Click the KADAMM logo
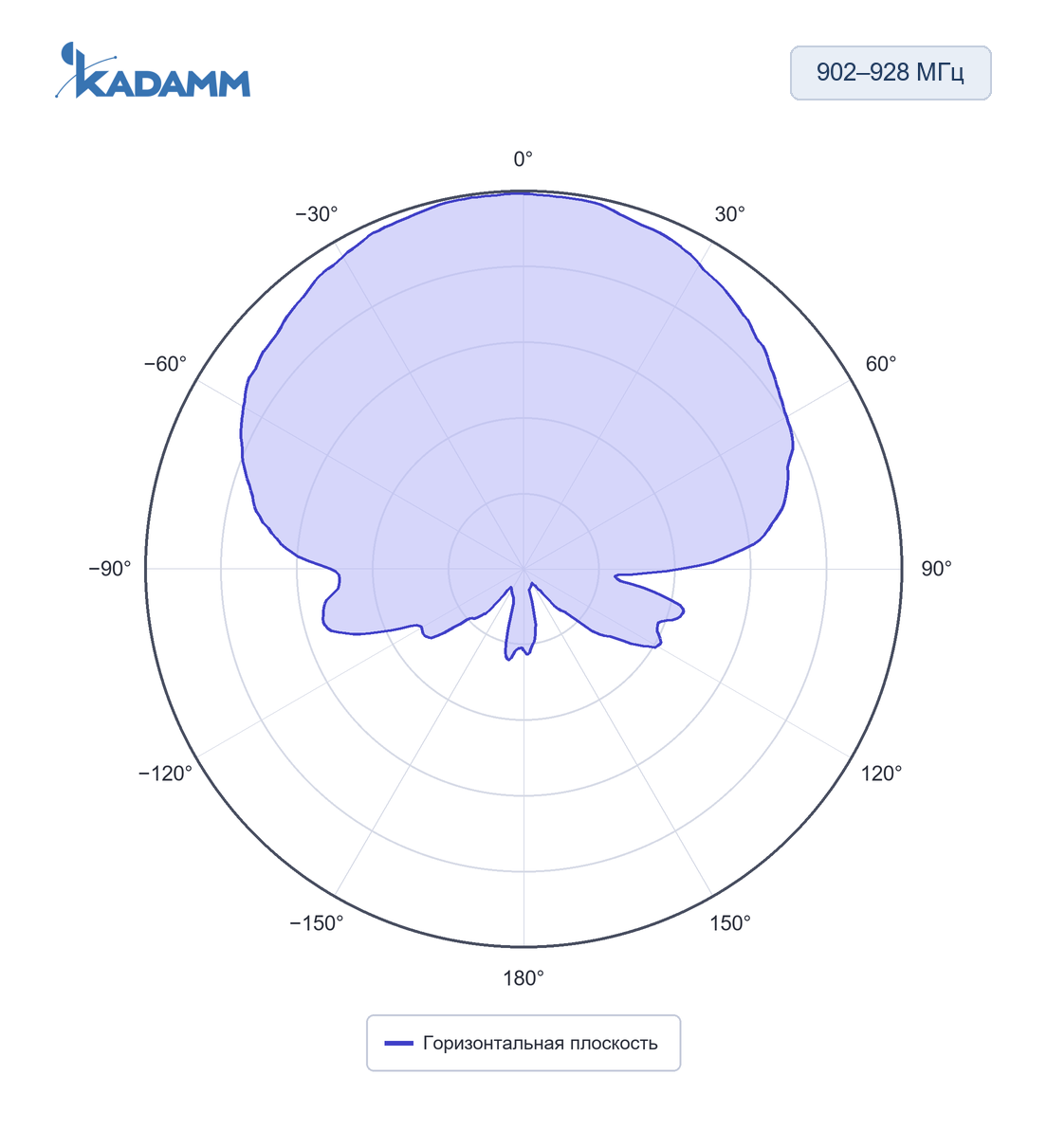The height and width of the screenshot is (1148, 1047). tap(153, 70)
